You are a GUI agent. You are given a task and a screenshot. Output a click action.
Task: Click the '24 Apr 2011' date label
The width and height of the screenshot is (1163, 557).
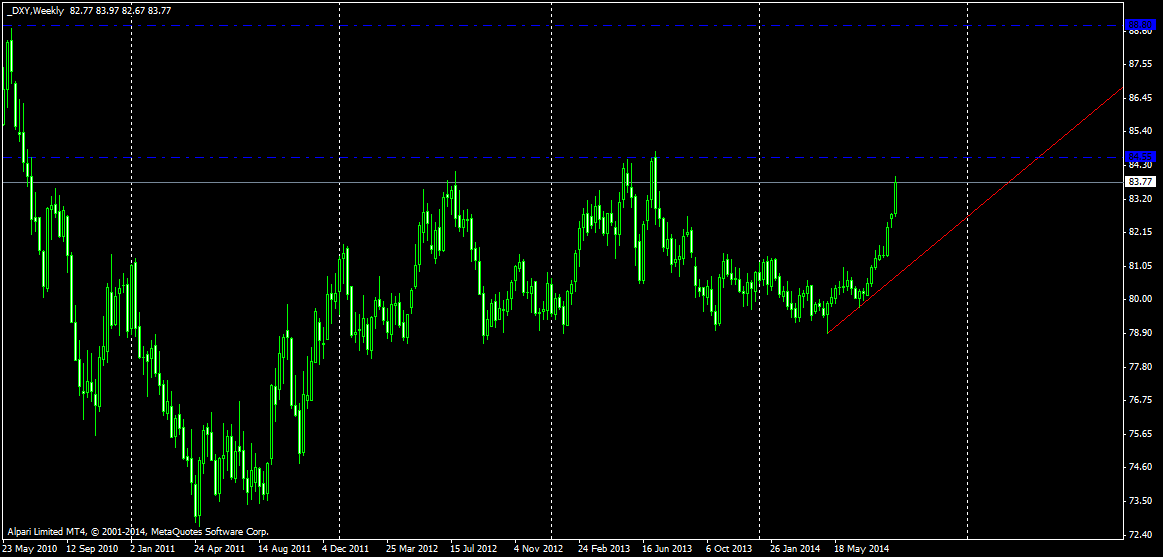pyautogui.click(x=220, y=550)
